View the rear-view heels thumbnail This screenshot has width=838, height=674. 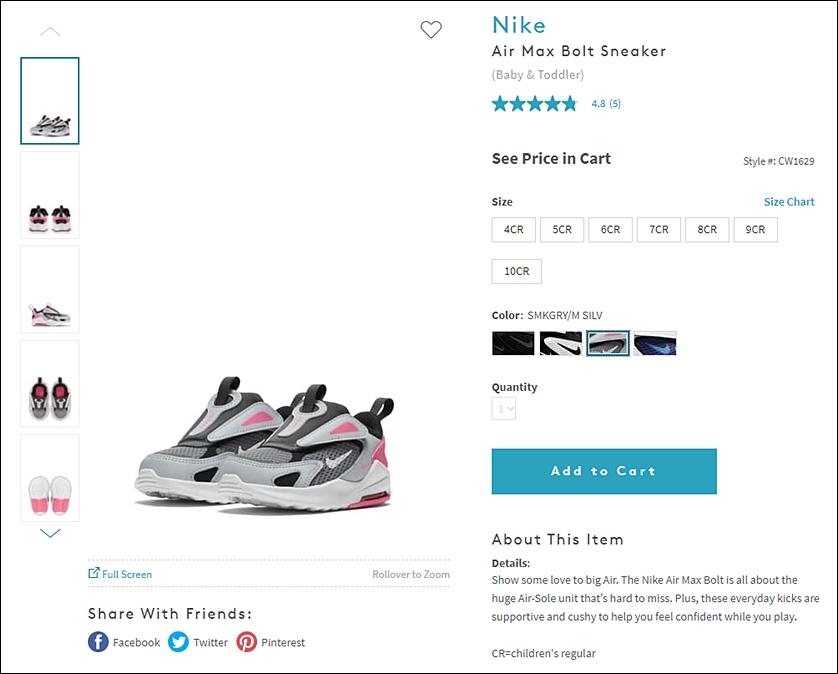tap(50, 195)
